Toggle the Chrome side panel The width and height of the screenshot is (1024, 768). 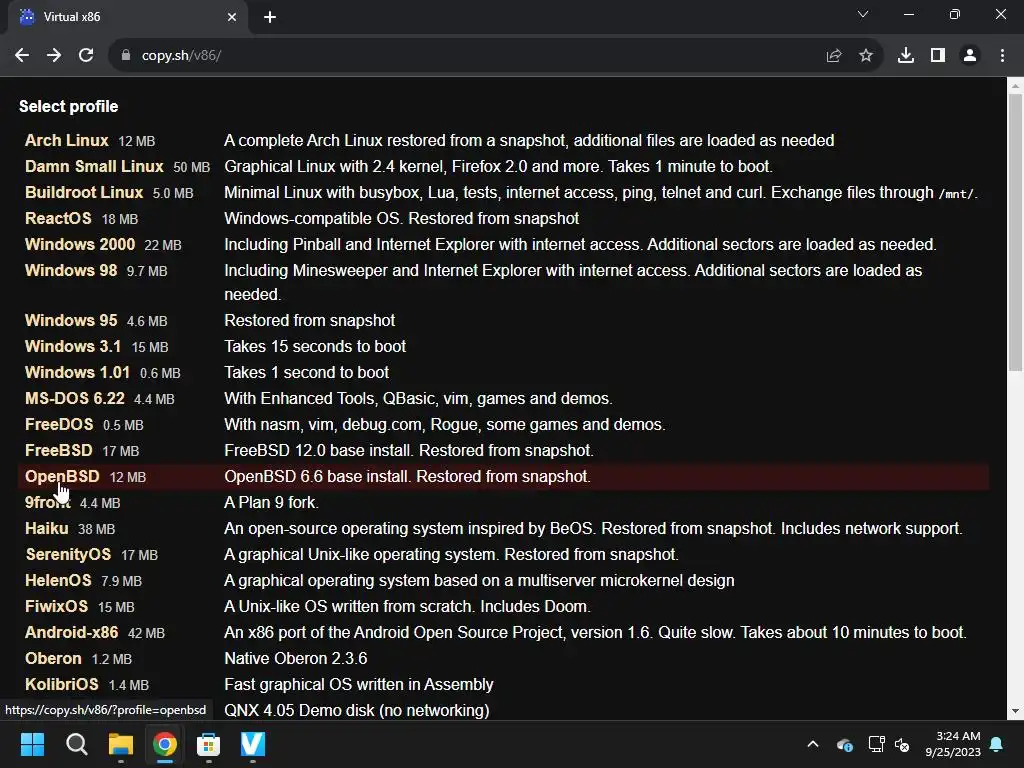pyautogui.click(x=938, y=56)
